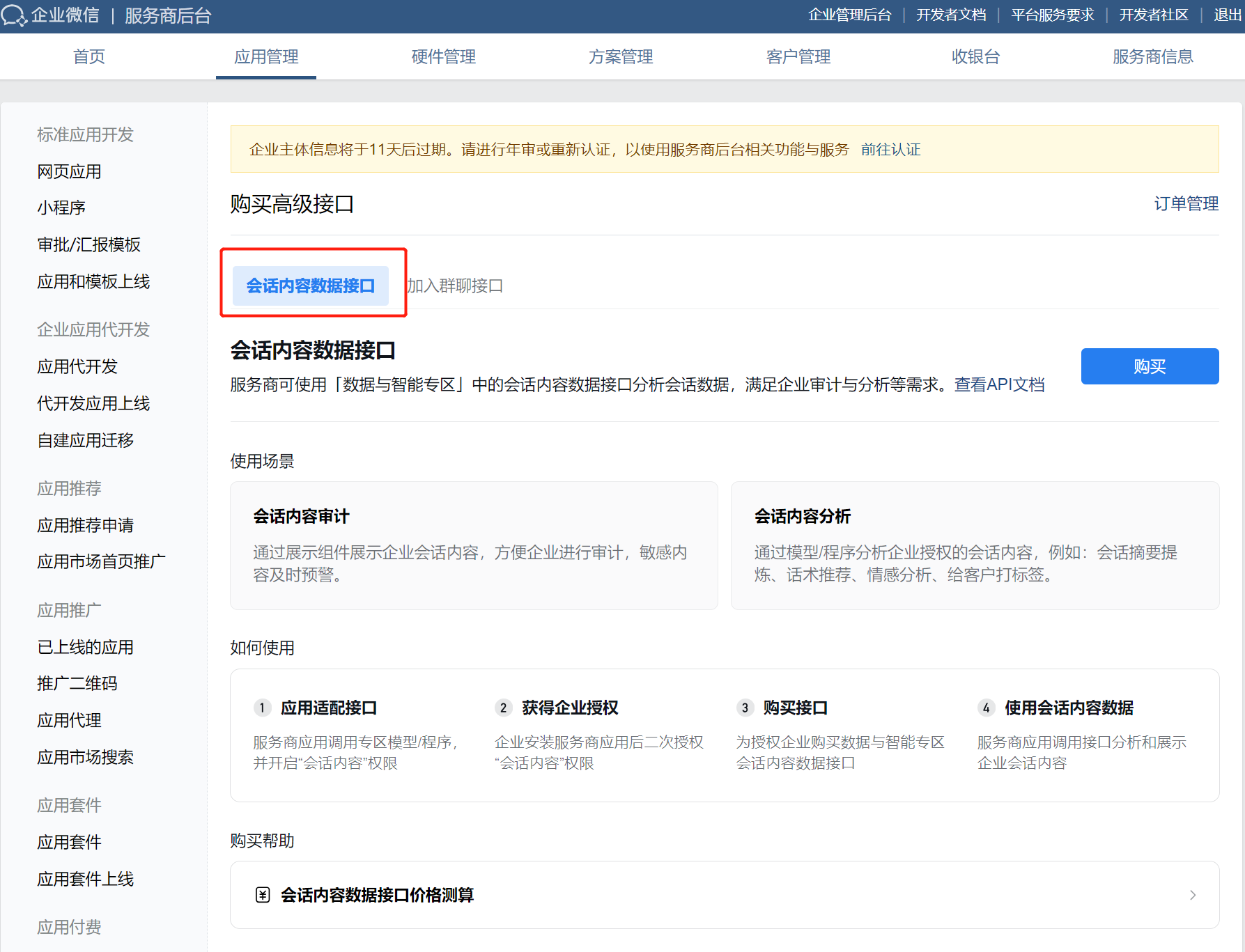Open 收银台 navigation item
The width and height of the screenshot is (1245, 952).
tap(975, 56)
